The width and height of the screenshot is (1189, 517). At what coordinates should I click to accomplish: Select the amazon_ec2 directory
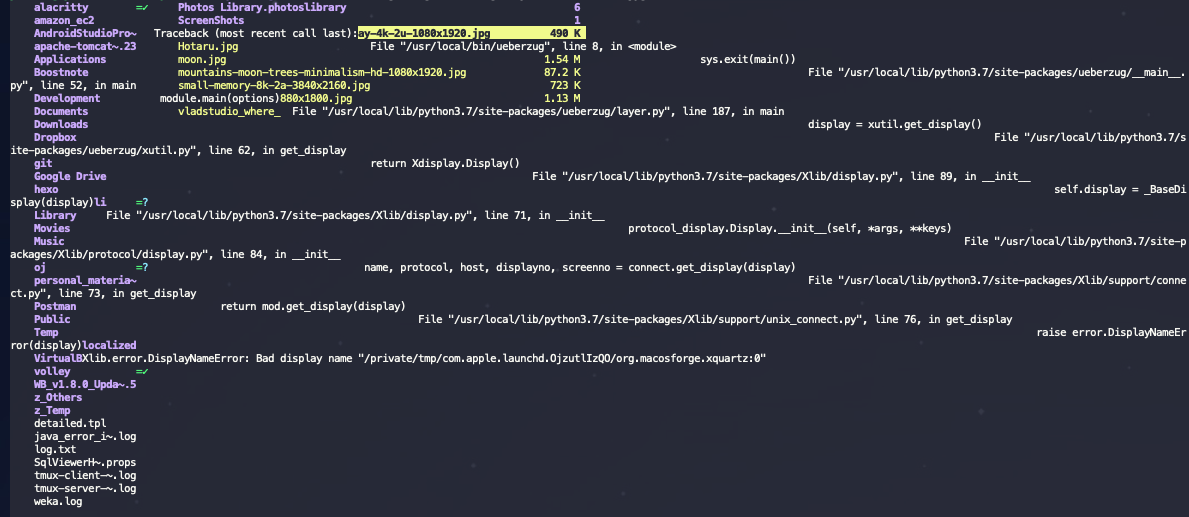(64, 20)
